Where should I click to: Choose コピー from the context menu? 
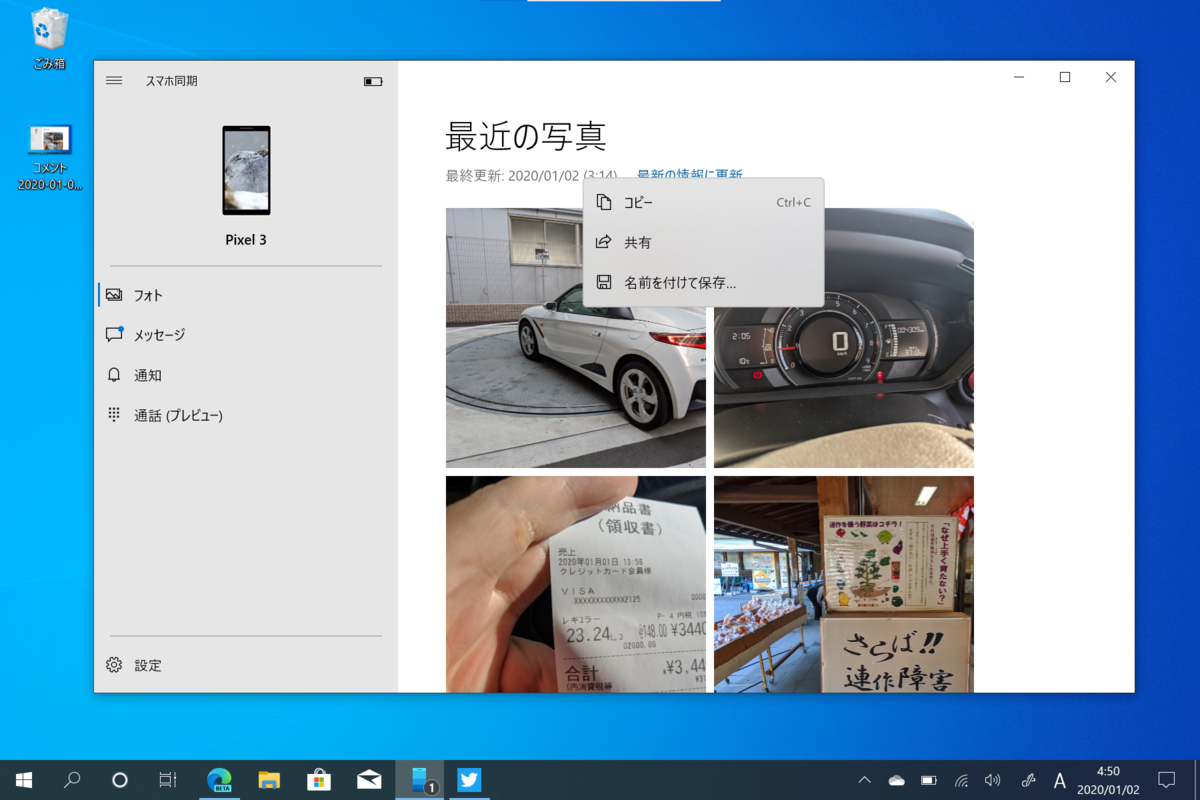pyautogui.click(x=703, y=202)
